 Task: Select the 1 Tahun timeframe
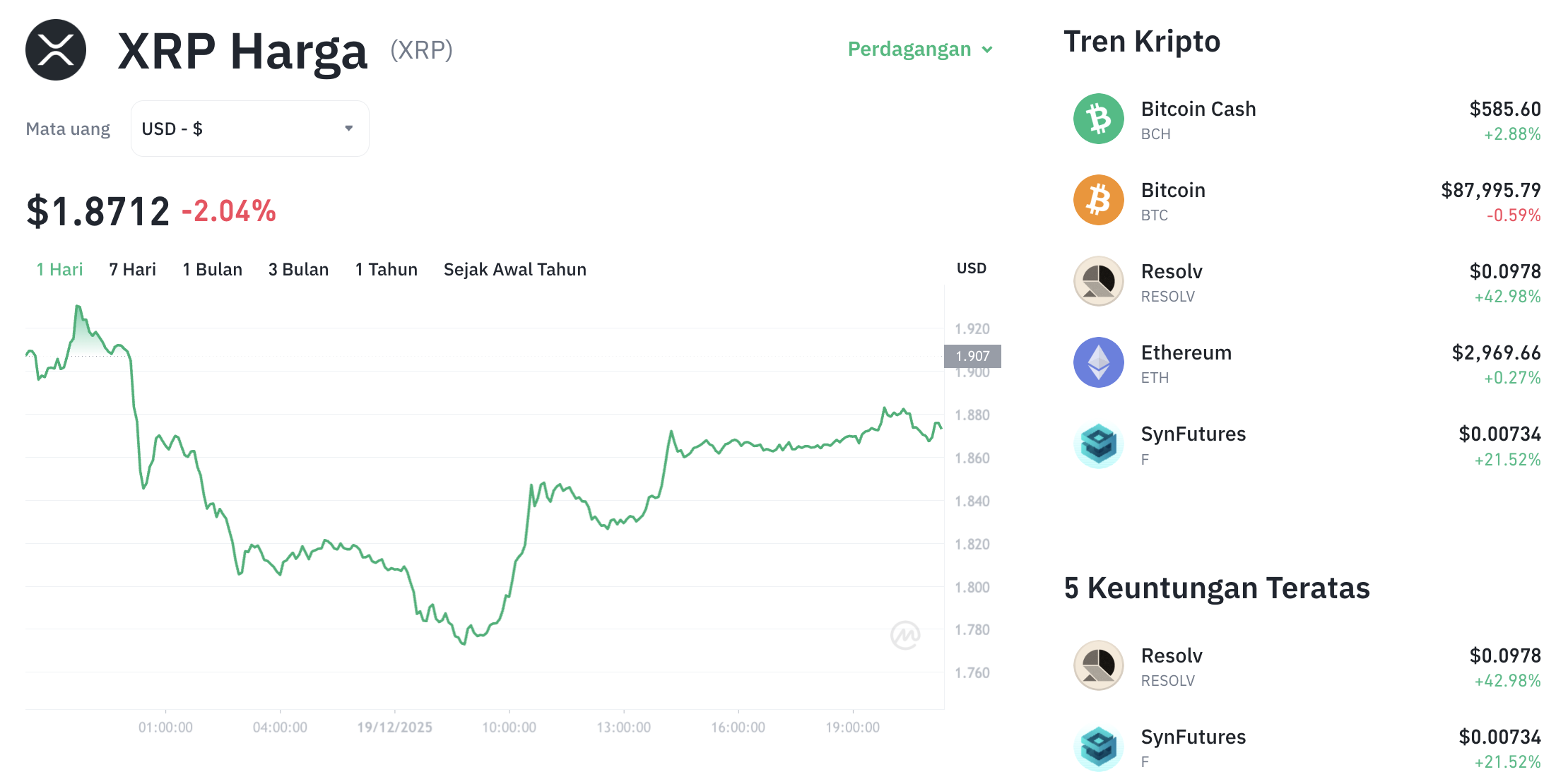pyautogui.click(x=386, y=269)
